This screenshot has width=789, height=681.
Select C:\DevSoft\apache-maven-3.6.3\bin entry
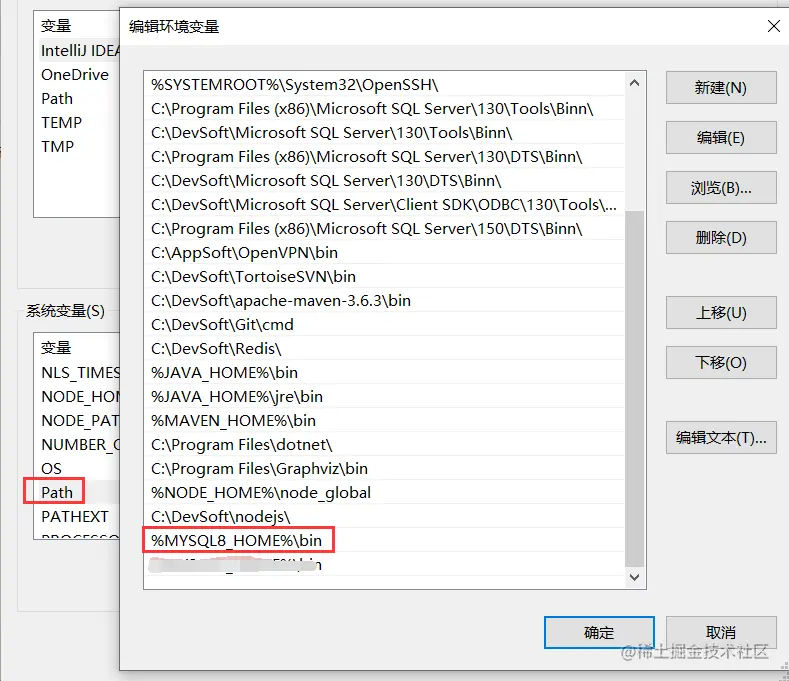[384, 300]
